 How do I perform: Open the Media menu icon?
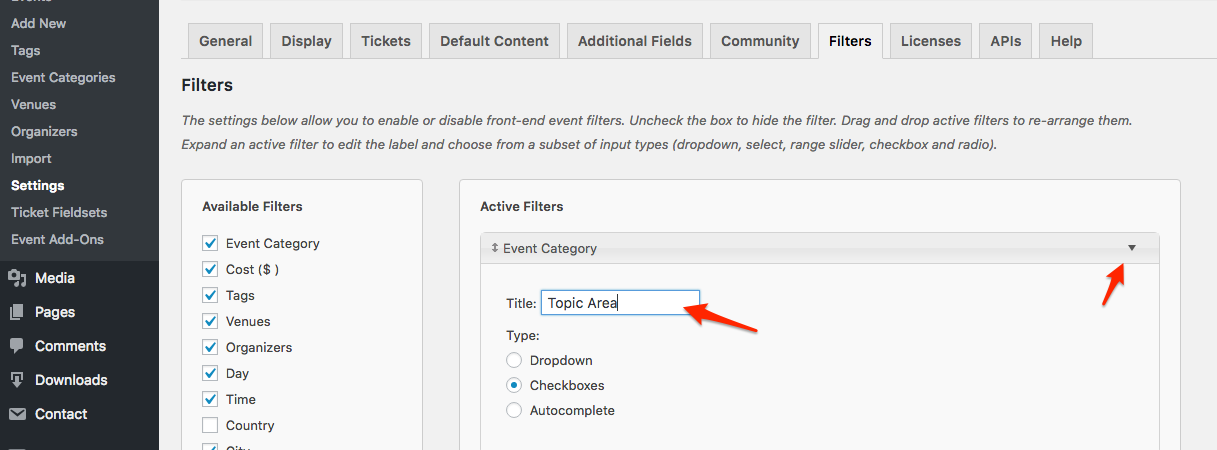(17, 278)
